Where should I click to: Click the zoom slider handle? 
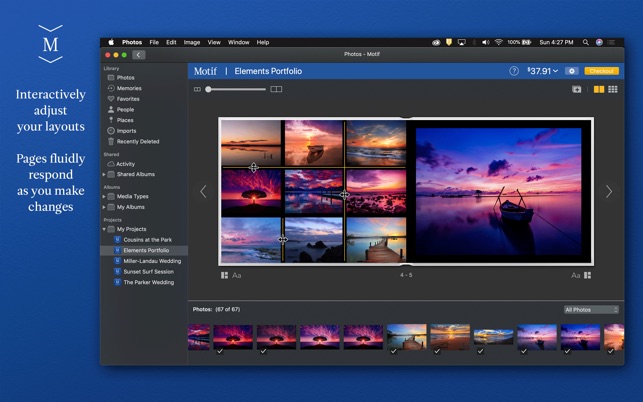point(208,89)
